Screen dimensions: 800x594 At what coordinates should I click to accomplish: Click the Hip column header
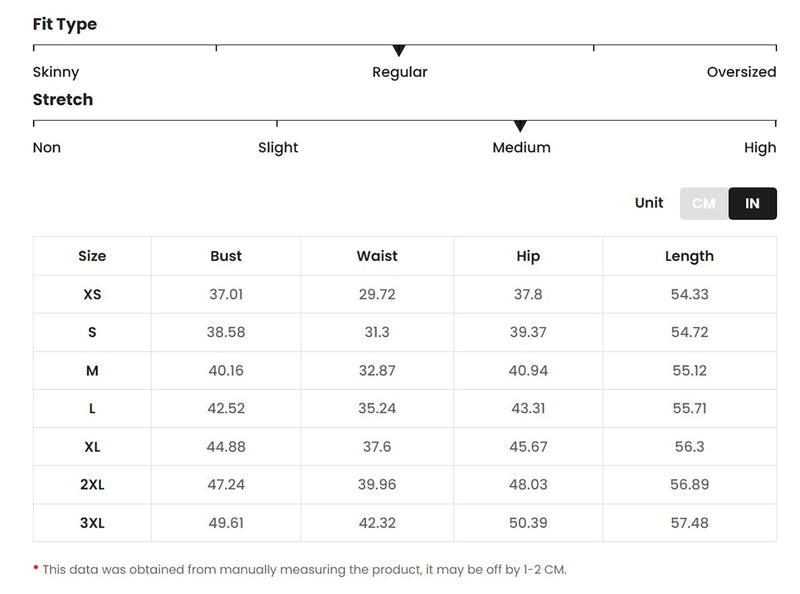(528, 256)
